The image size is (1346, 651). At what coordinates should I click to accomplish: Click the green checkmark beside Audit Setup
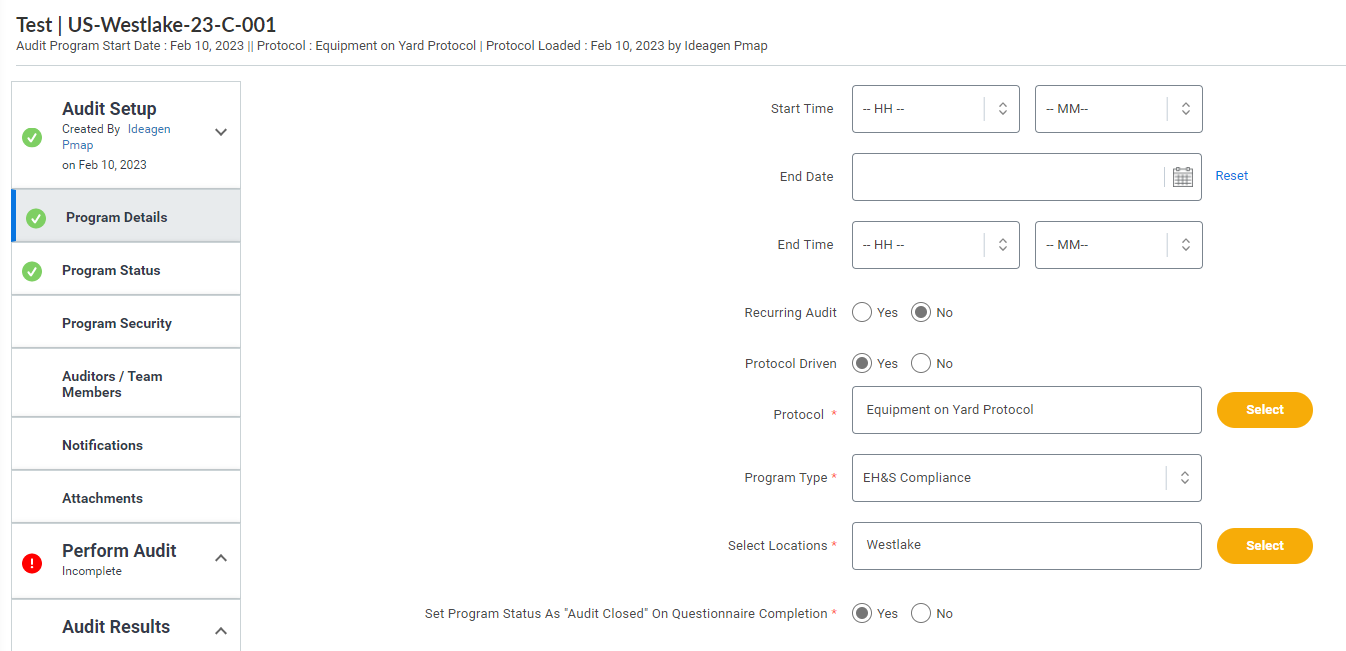coord(32,137)
